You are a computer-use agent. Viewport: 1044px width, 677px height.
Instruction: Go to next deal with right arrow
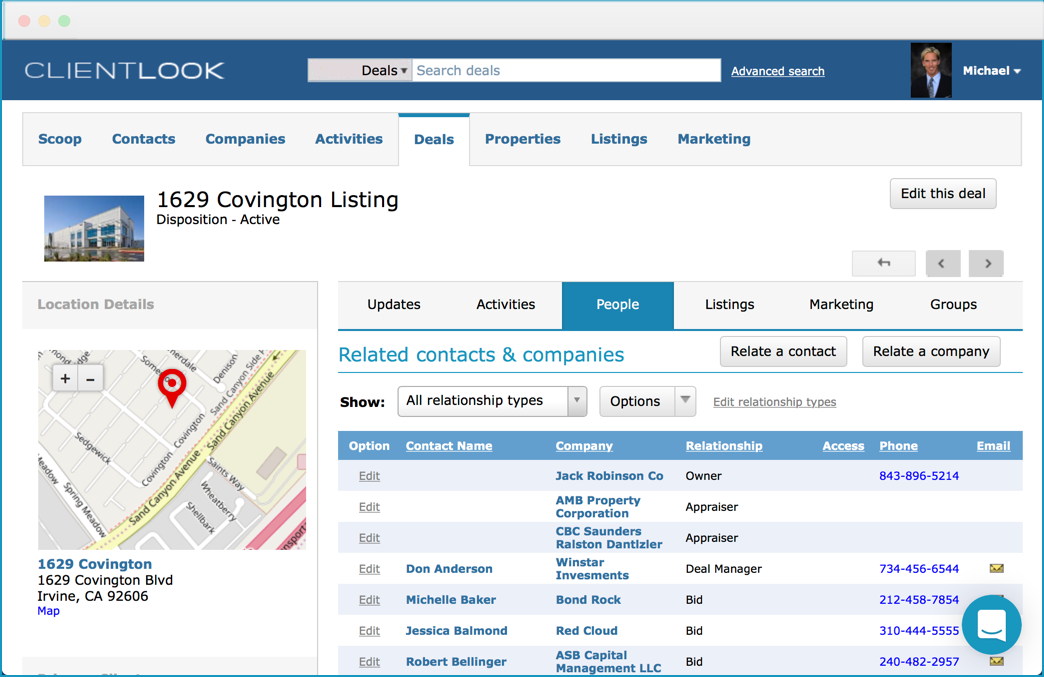(x=986, y=263)
